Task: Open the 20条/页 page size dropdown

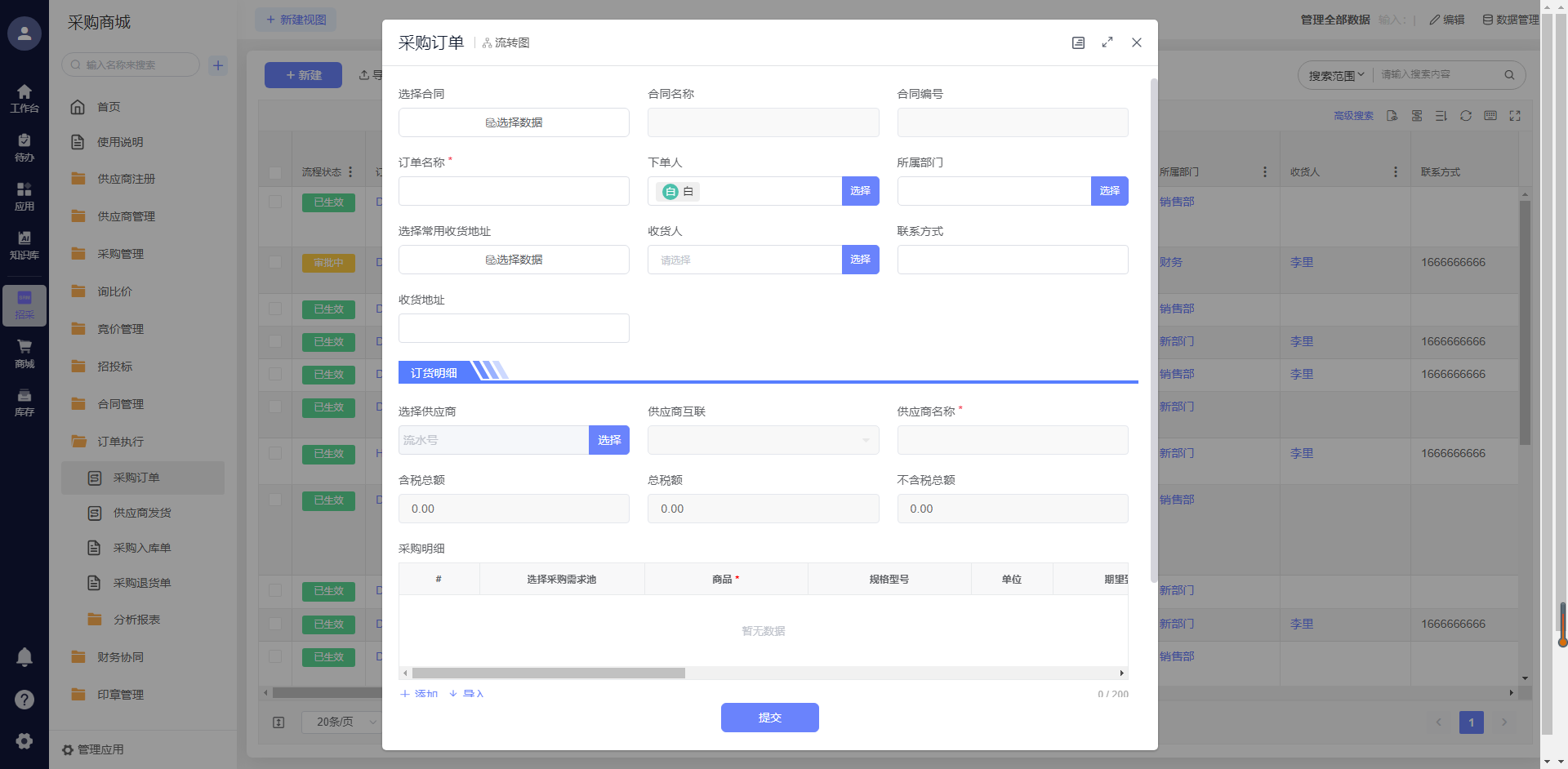Action: coord(343,722)
